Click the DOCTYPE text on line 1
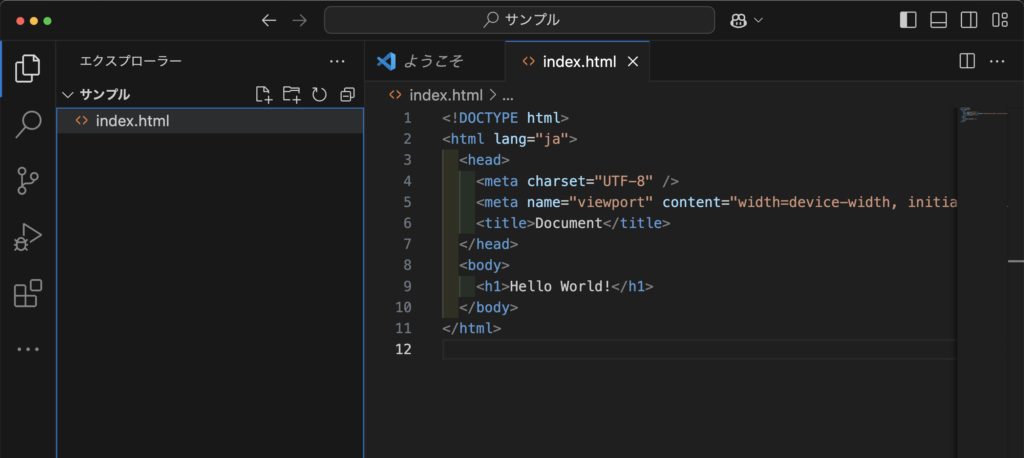The height and width of the screenshot is (458, 1024). click(x=488, y=118)
